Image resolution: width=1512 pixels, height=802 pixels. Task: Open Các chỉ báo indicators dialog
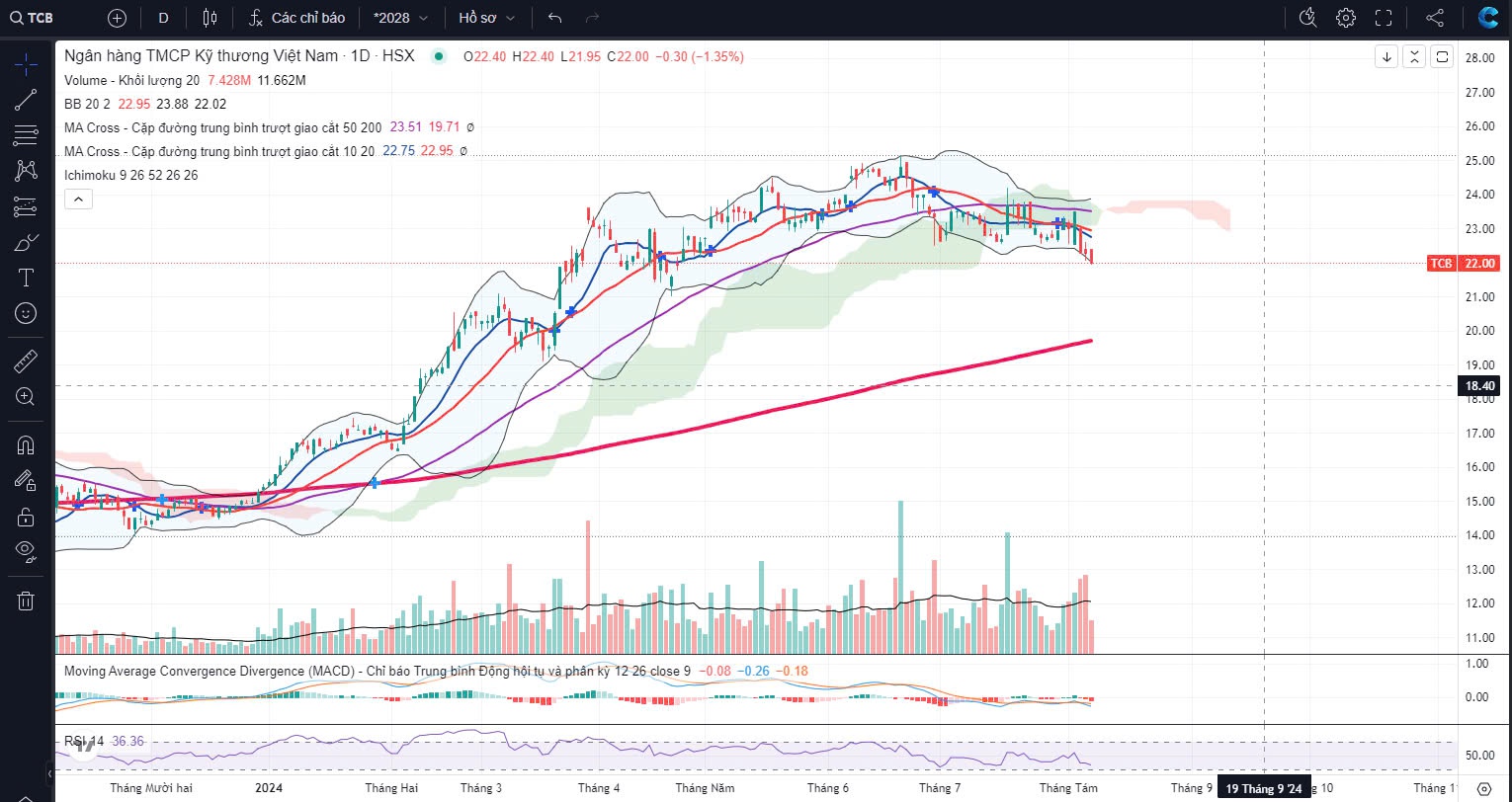296,18
